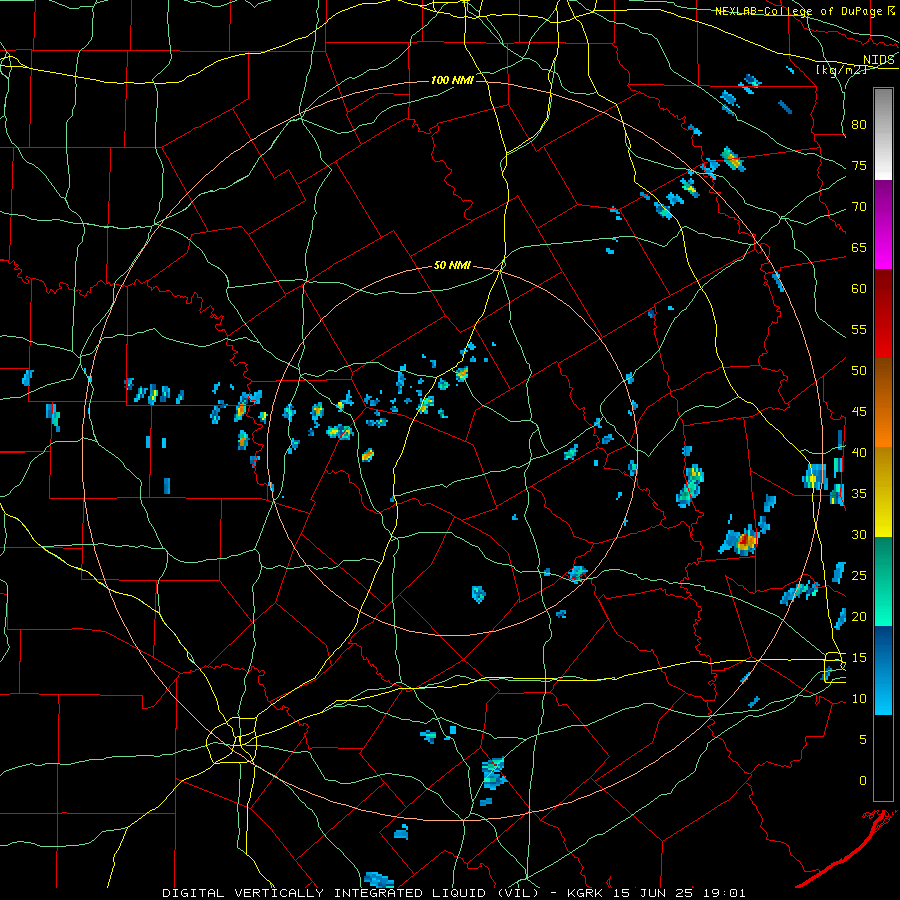This screenshot has width=900, height=900.
Task: Click the legend value 40
Action: [x=859, y=452]
